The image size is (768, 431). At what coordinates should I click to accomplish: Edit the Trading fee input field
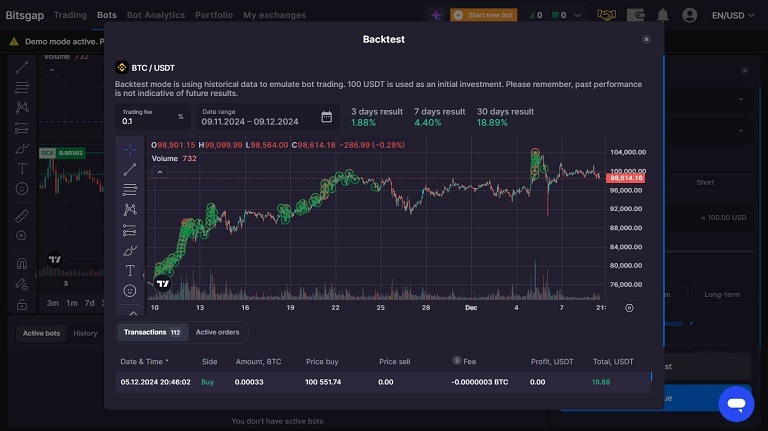(x=152, y=117)
